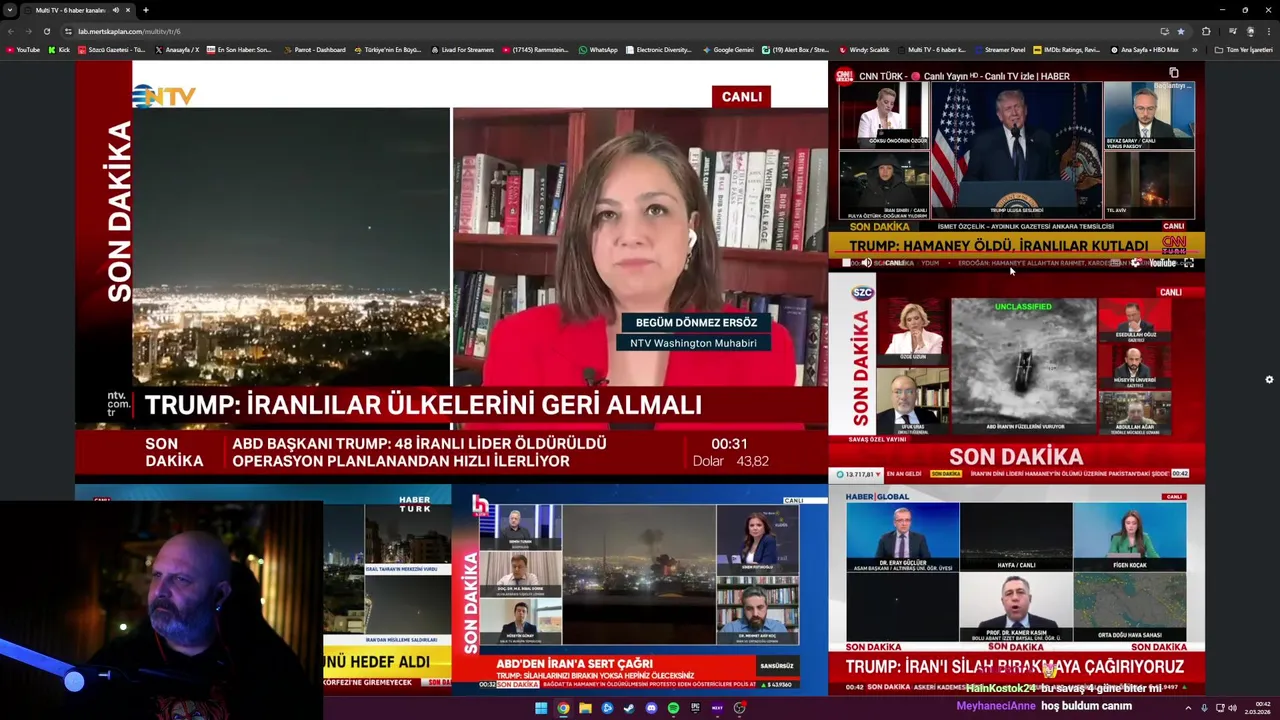Image resolution: width=1280 pixels, height=720 pixels.
Task: Open the Electronic Diversity bookmark
Action: pyautogui.click(x=658, y=49)
